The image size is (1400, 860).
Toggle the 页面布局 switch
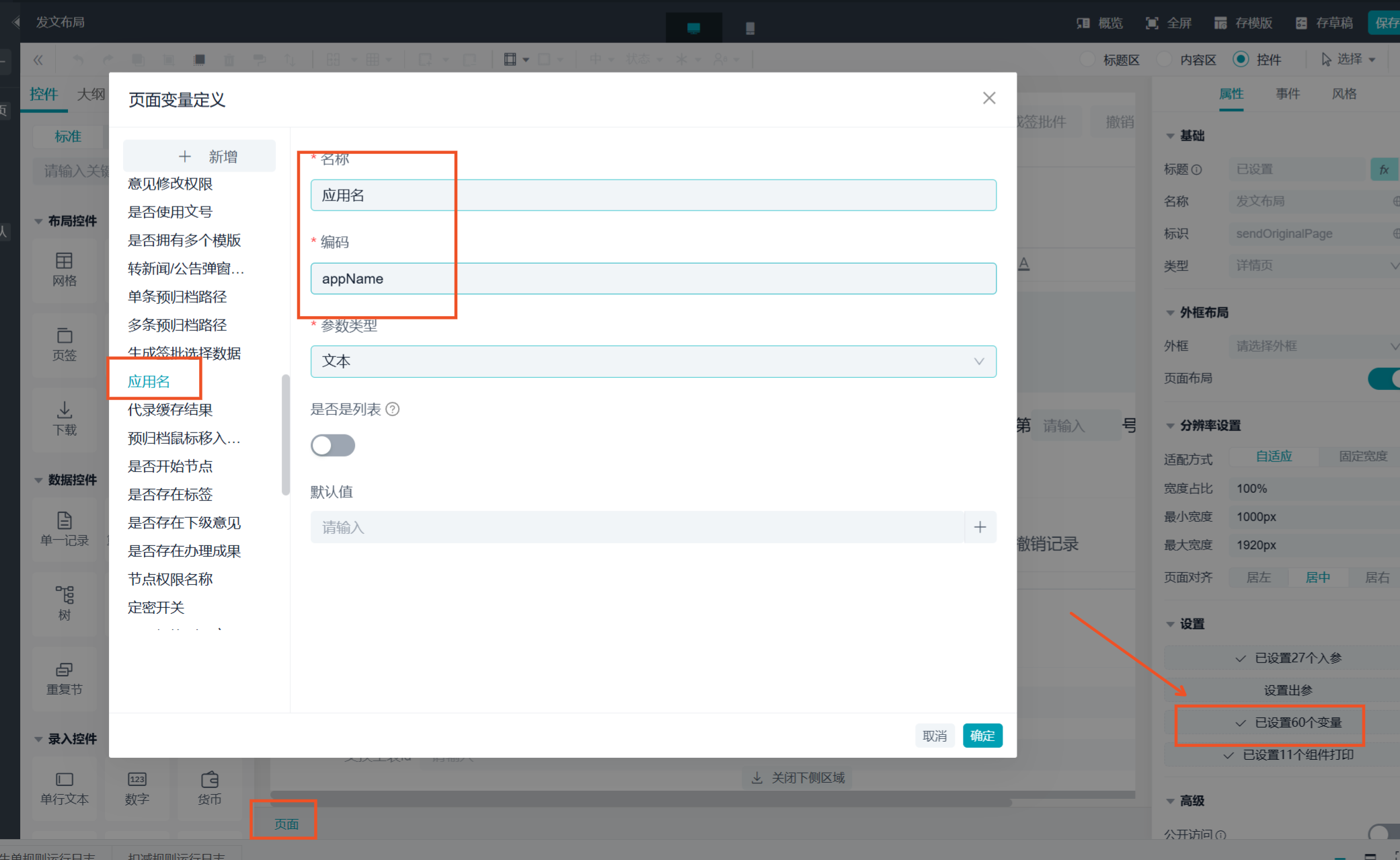tap(1384, 379)
